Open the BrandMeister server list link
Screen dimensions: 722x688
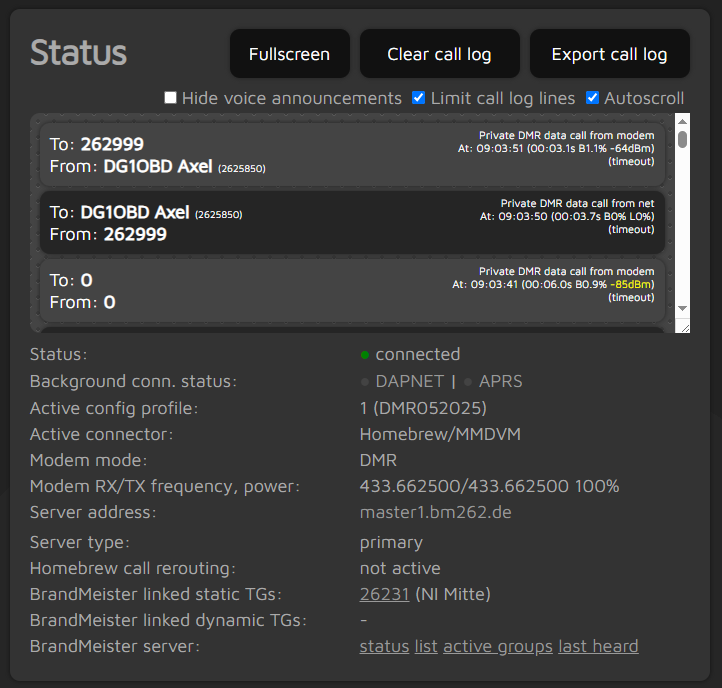(426, 646)
